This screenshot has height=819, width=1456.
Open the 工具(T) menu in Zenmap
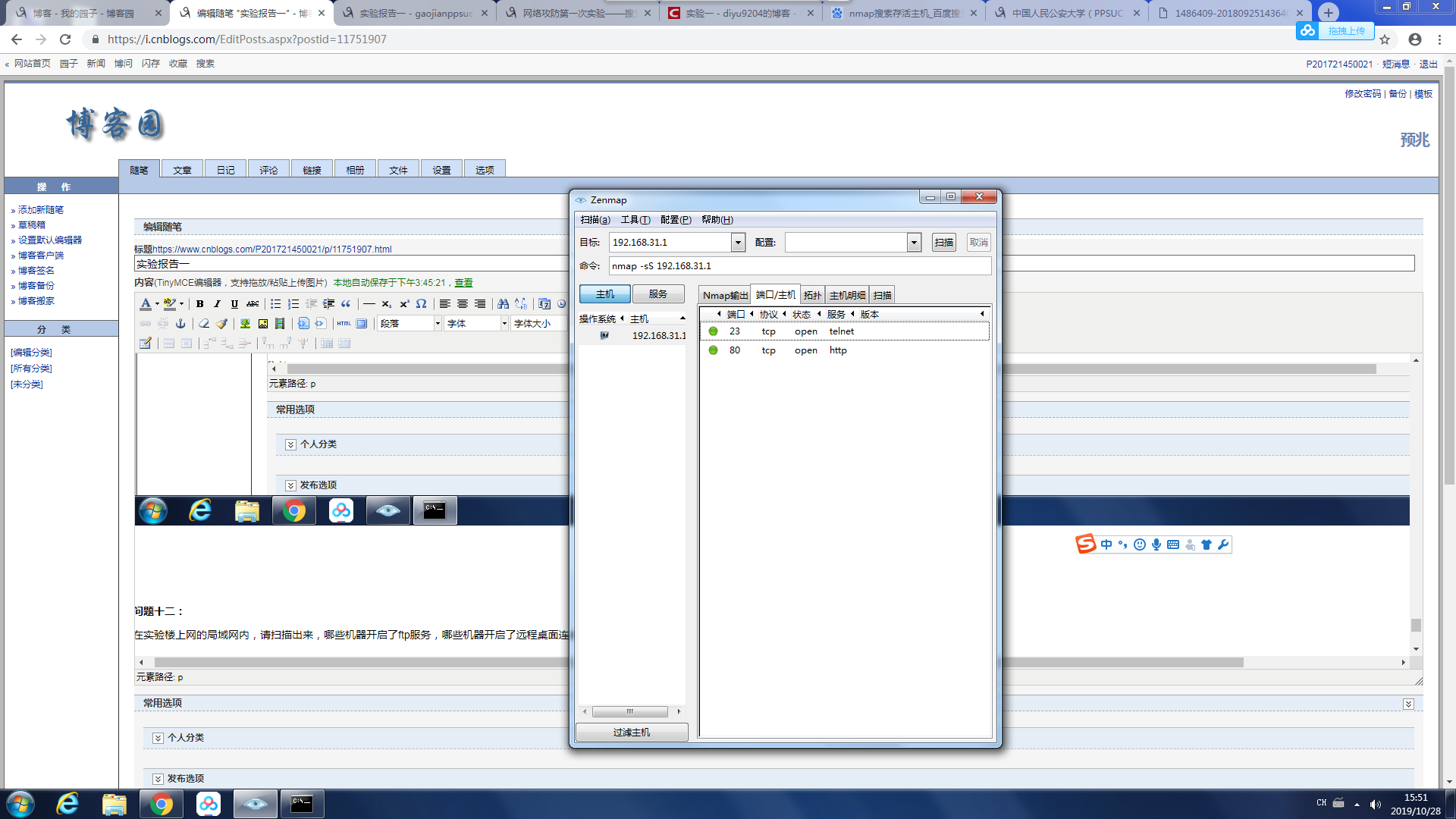pyautogui.click(x=635, y=220)
